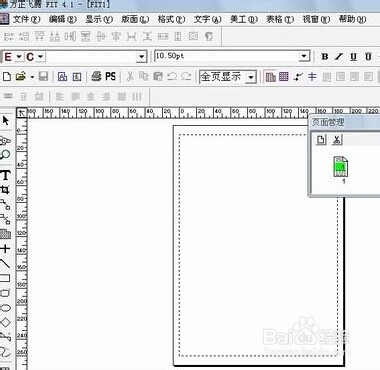This screenshot has width=380, height=370.
Task: Open the 全页显示 zoom dropdown
Action: point(251,77)
